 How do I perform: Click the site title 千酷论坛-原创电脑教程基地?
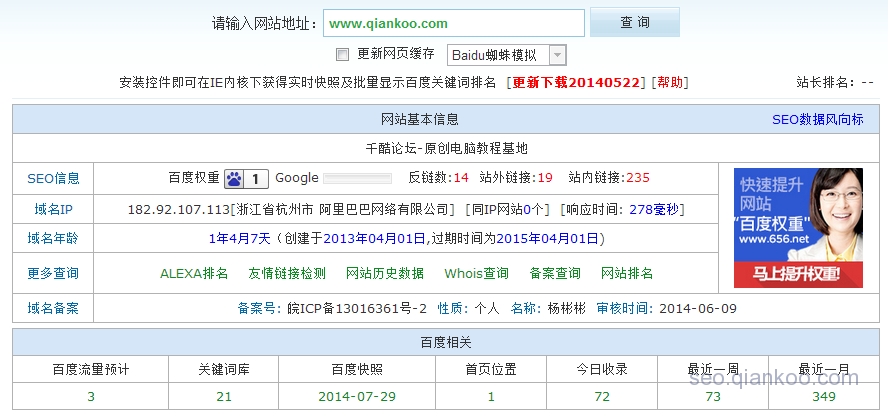click(x=447, y=148)
